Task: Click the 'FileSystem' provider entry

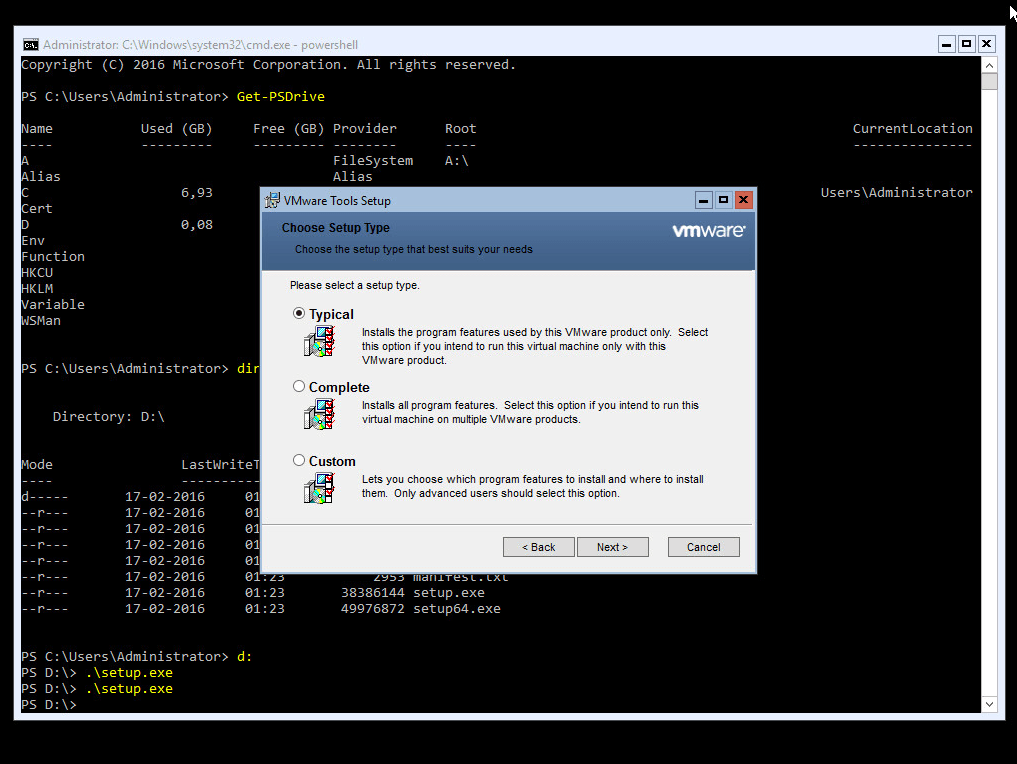Action: [x=373, y=161]
